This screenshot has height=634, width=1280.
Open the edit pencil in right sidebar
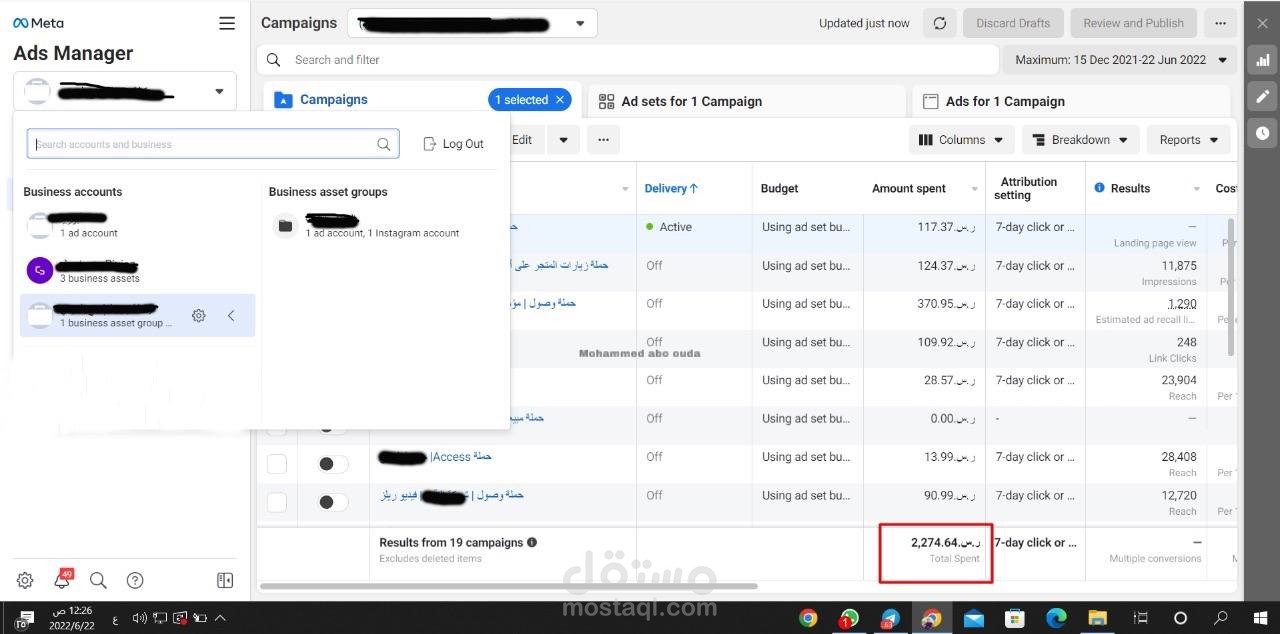1263,96
